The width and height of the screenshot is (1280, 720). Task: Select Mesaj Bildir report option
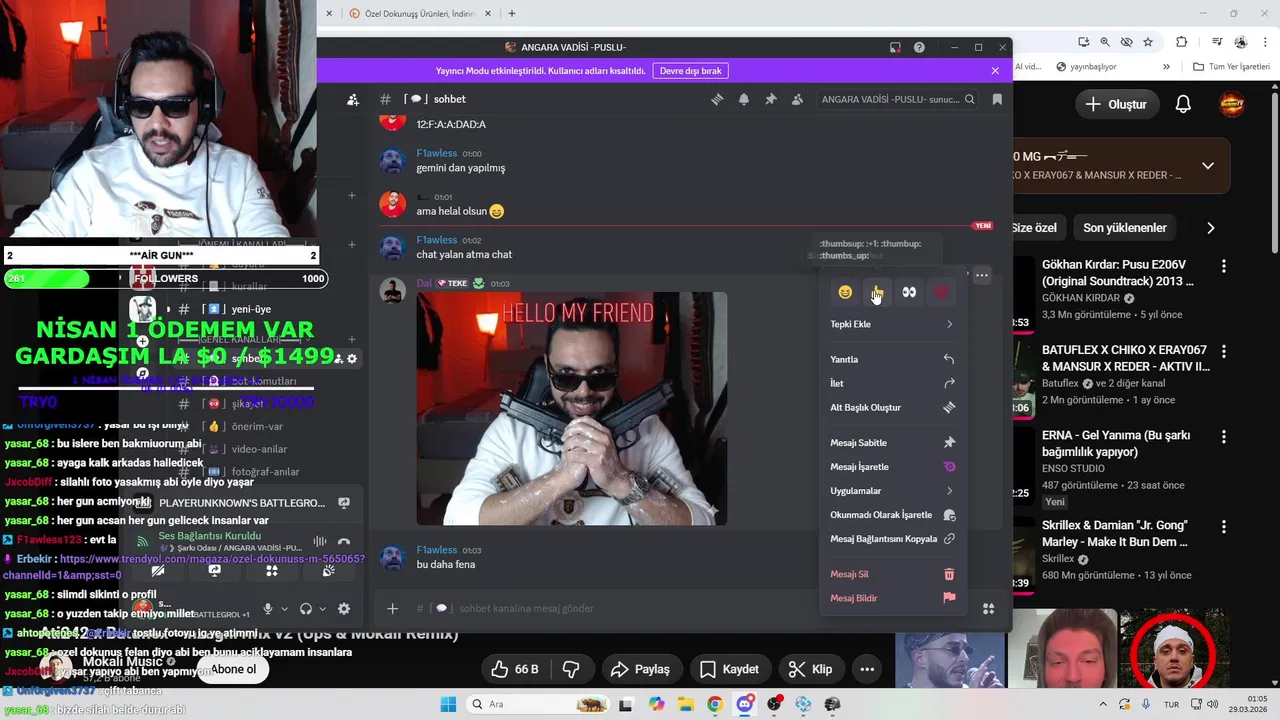tap(892, 598)
